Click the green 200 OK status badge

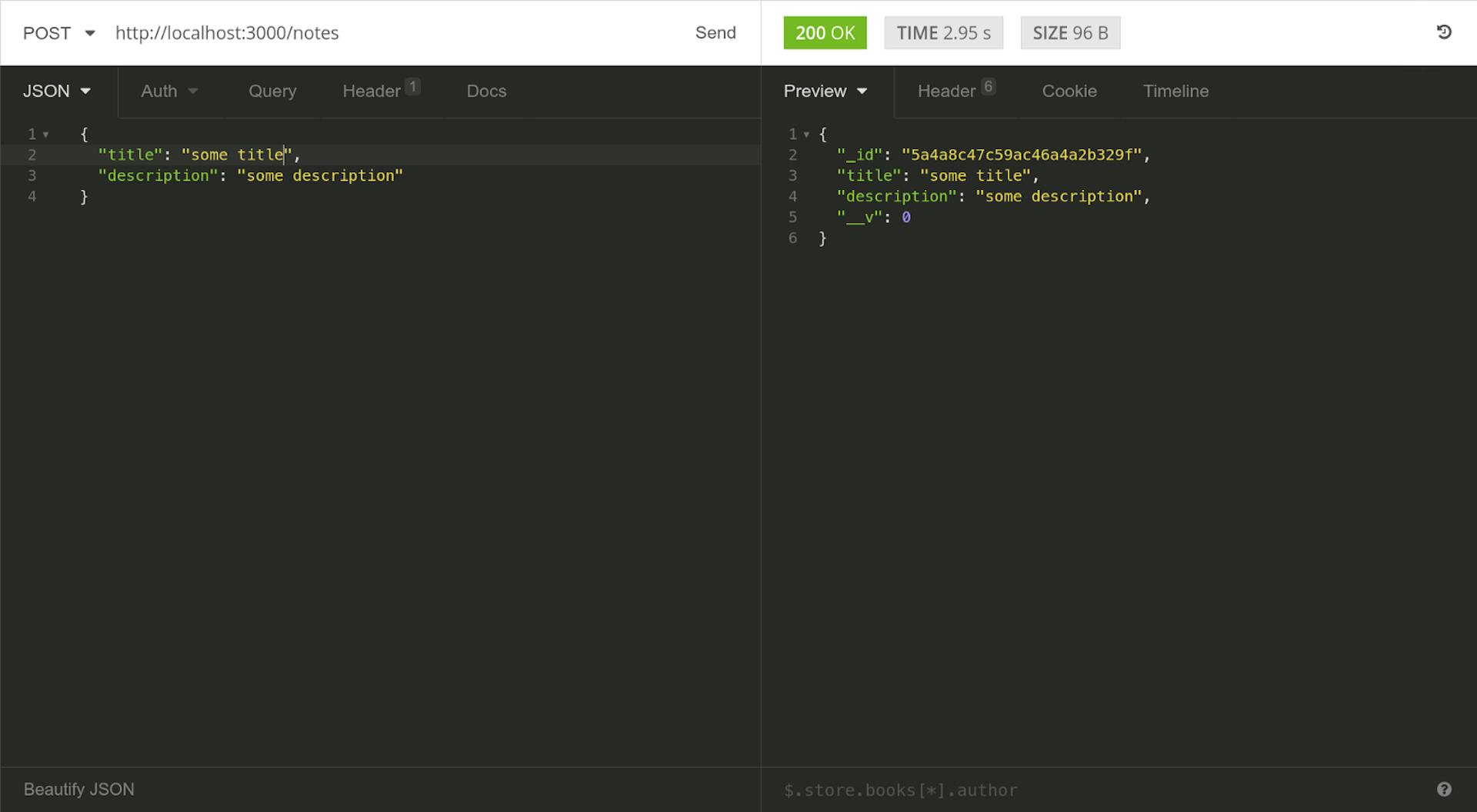[825, 32]
